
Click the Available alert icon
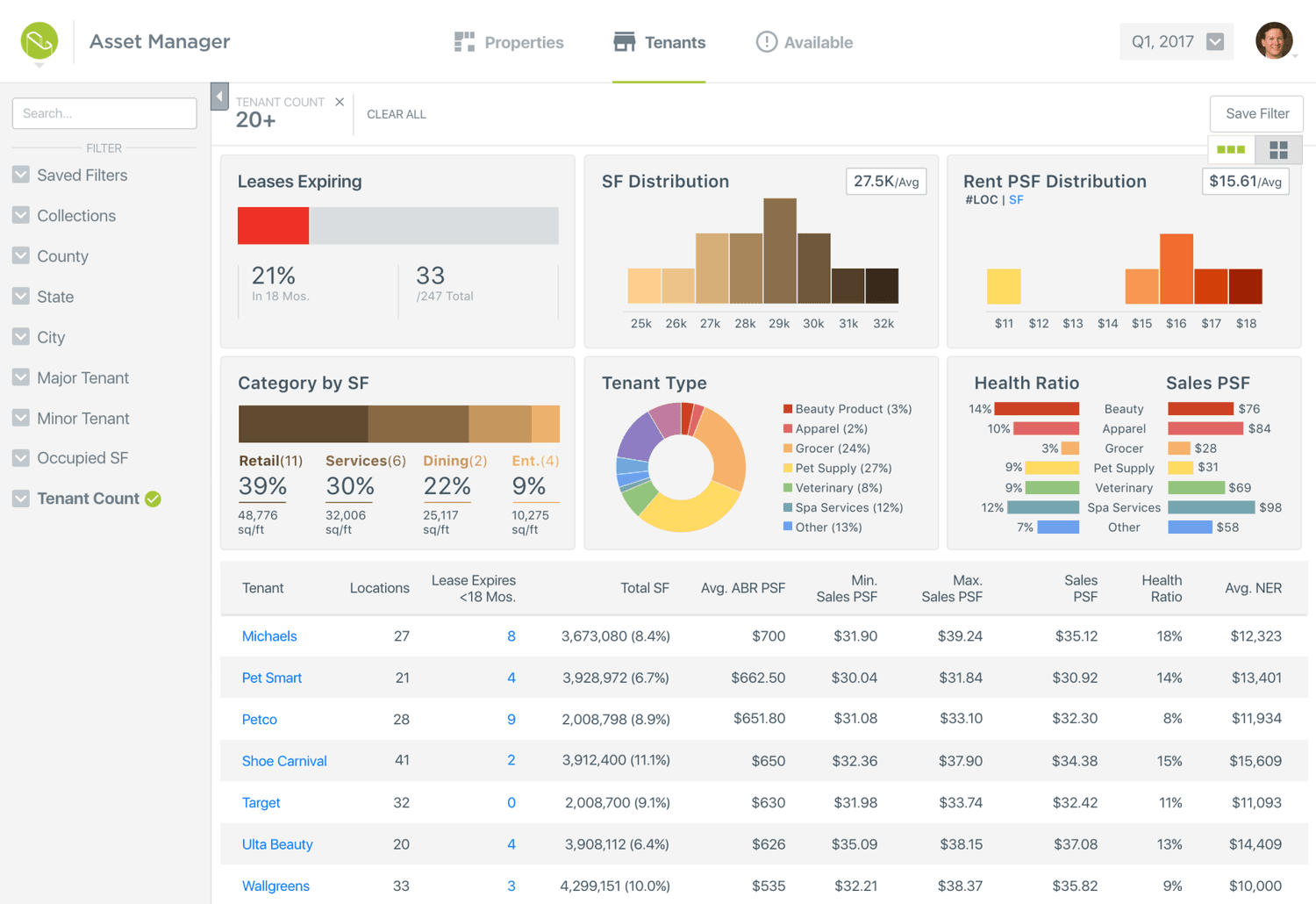point(766,42)
